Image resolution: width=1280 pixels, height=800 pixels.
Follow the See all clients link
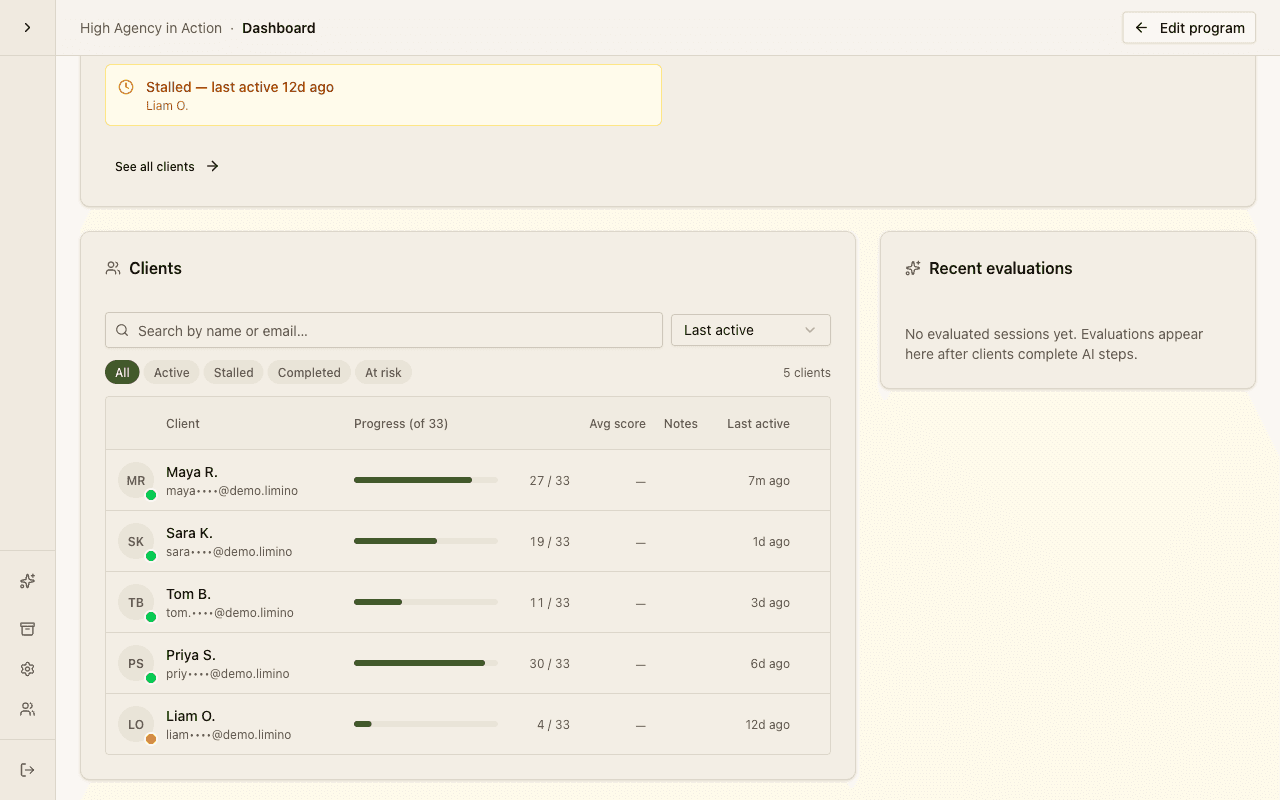pos(167,167)
